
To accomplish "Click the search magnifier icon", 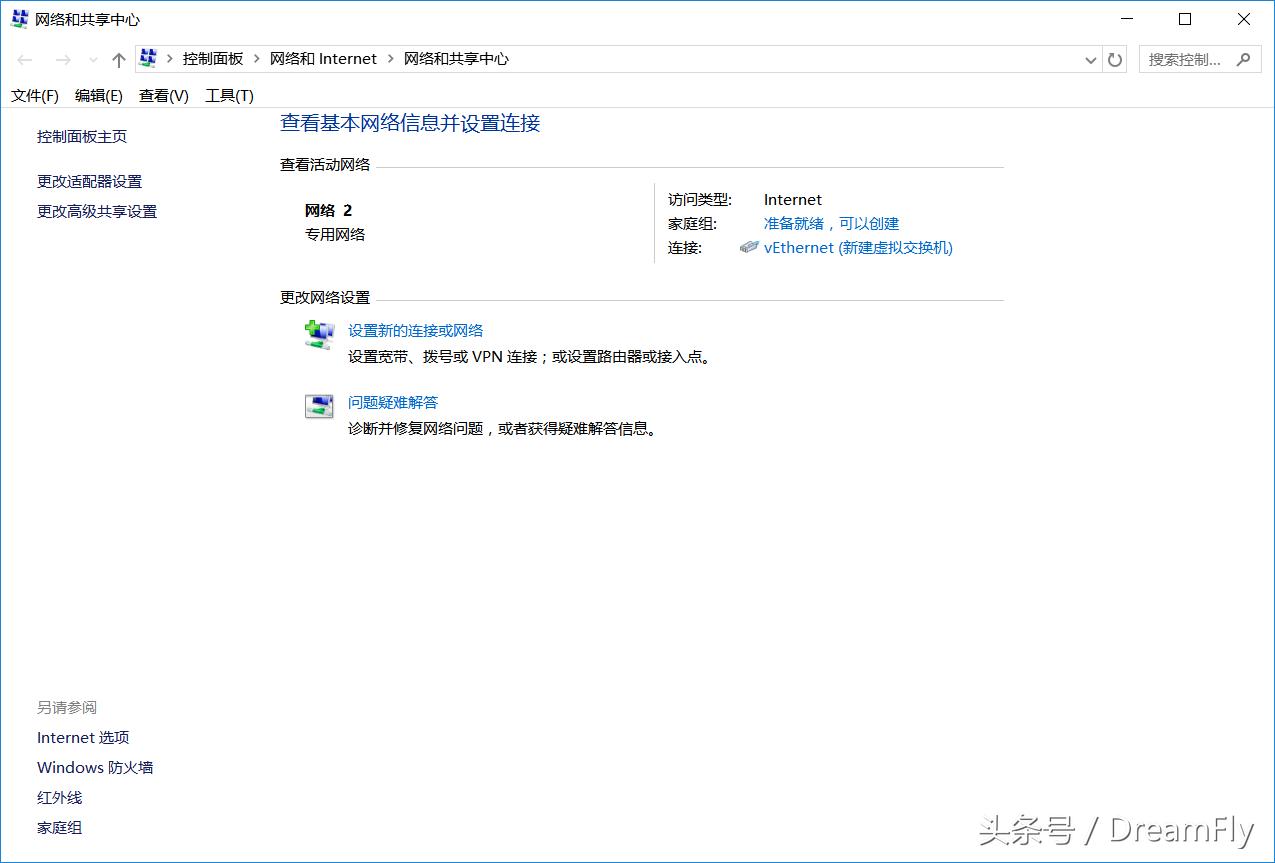I will click(1243, 59).
